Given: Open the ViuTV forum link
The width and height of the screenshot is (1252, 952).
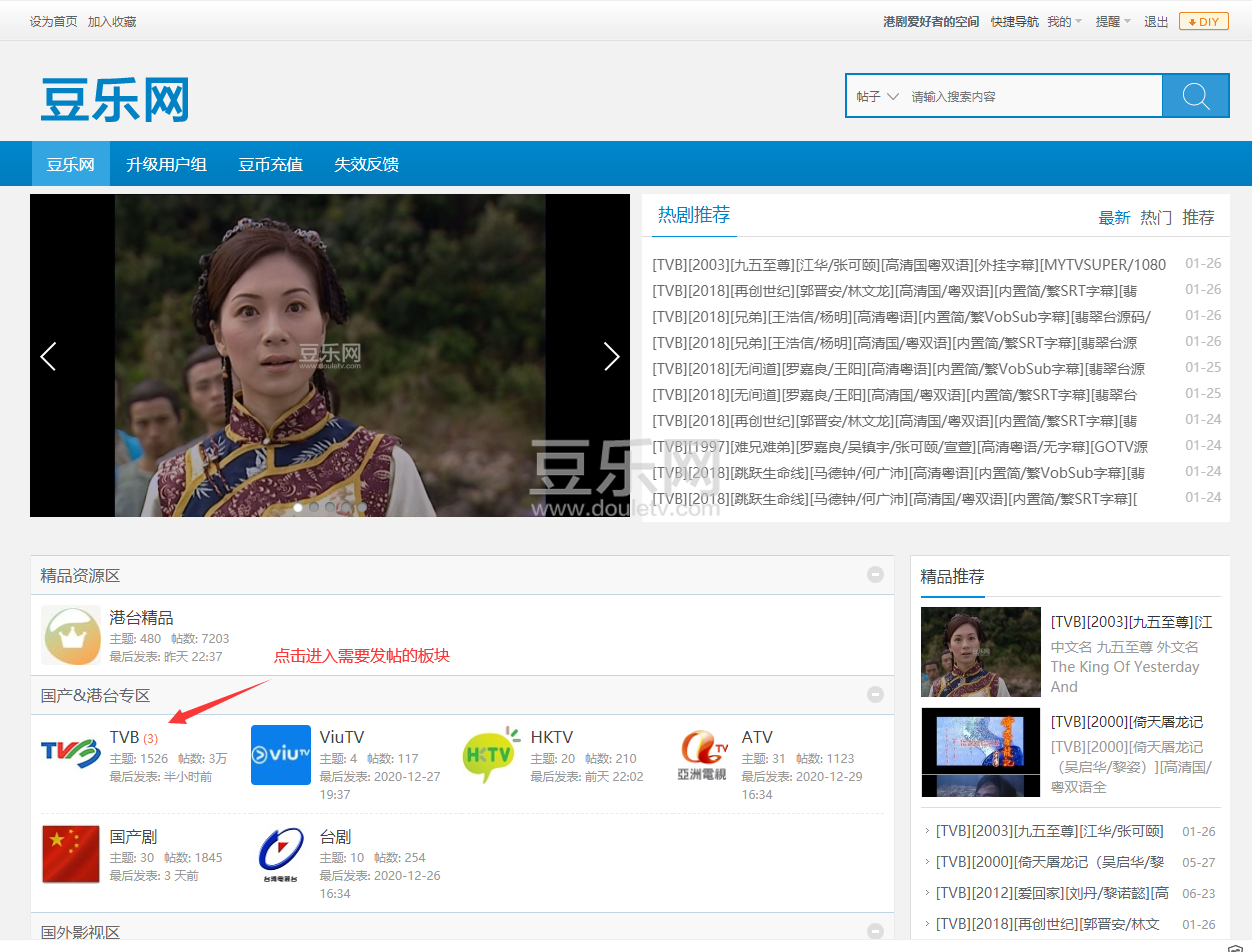Looking at the screenshot, I should (342, 737).
